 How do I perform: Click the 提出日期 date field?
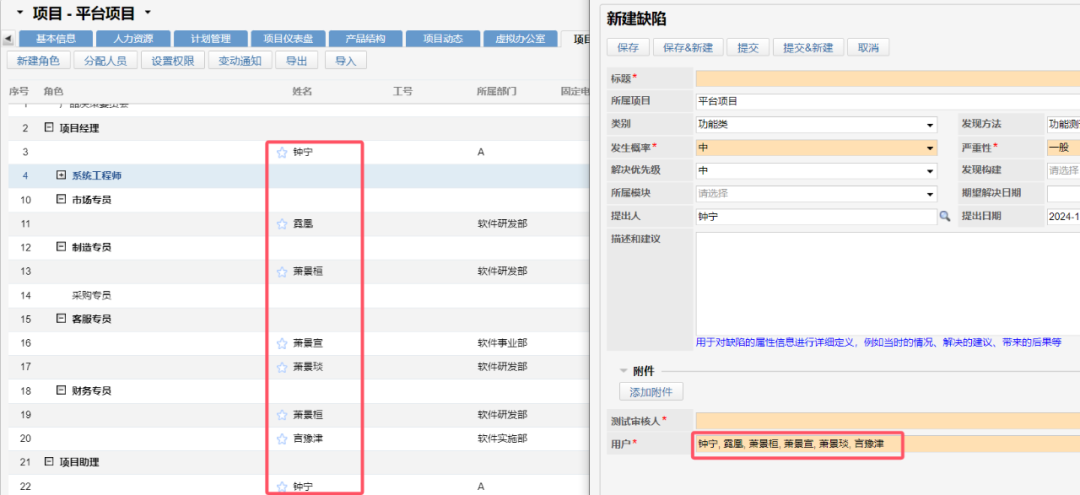pos(1063,216)
